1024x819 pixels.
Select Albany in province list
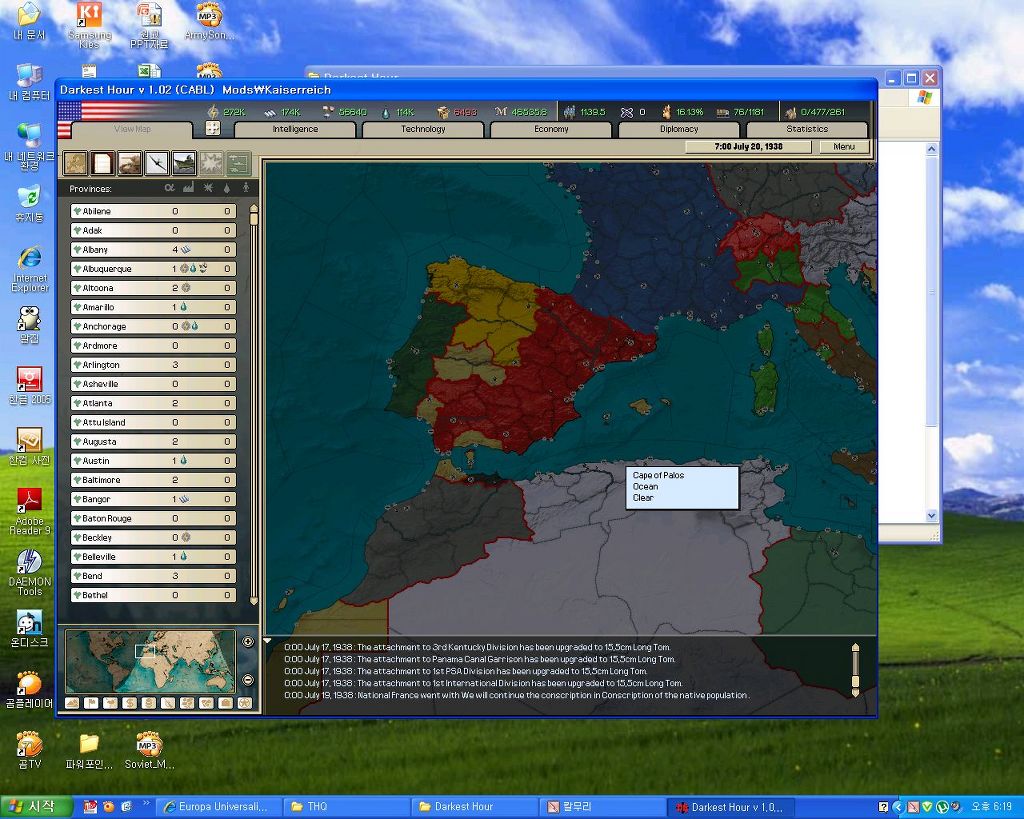coord(153,249)
